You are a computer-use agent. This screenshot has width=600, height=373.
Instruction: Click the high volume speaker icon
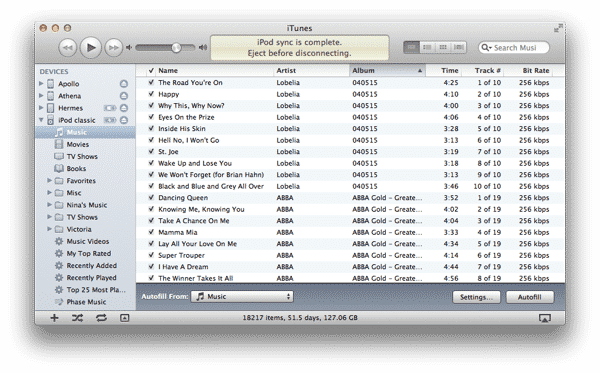click(x=203, y=47)
